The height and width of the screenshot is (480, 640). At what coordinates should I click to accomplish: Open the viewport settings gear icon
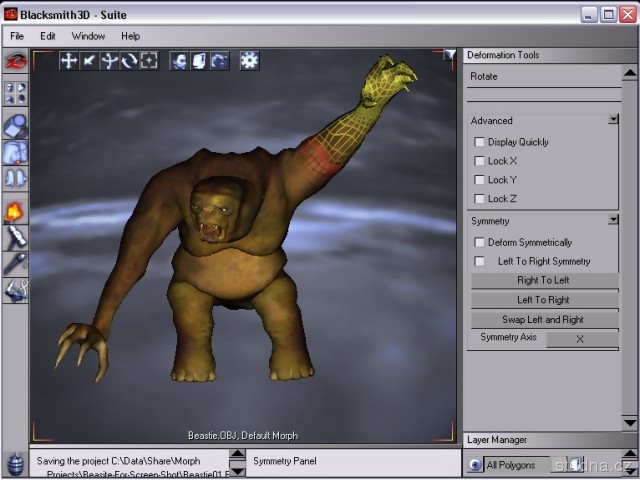pyautogui.click(x=249, y=61)
